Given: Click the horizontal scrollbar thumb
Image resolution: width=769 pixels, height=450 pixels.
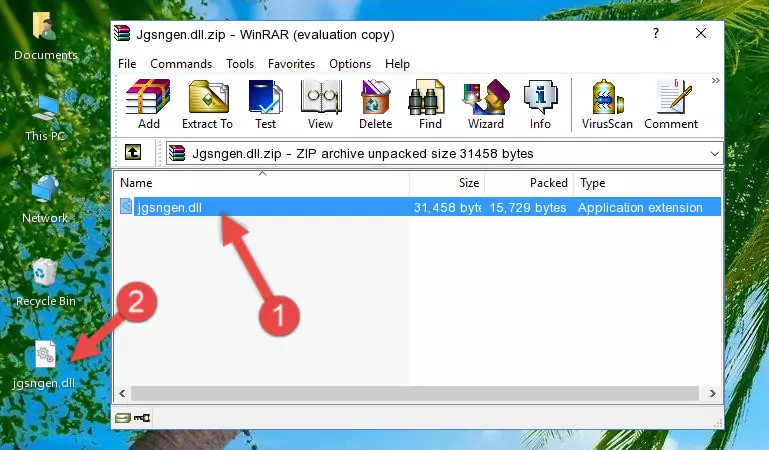Looking at the screenshot, I should [x=415, y=393].
